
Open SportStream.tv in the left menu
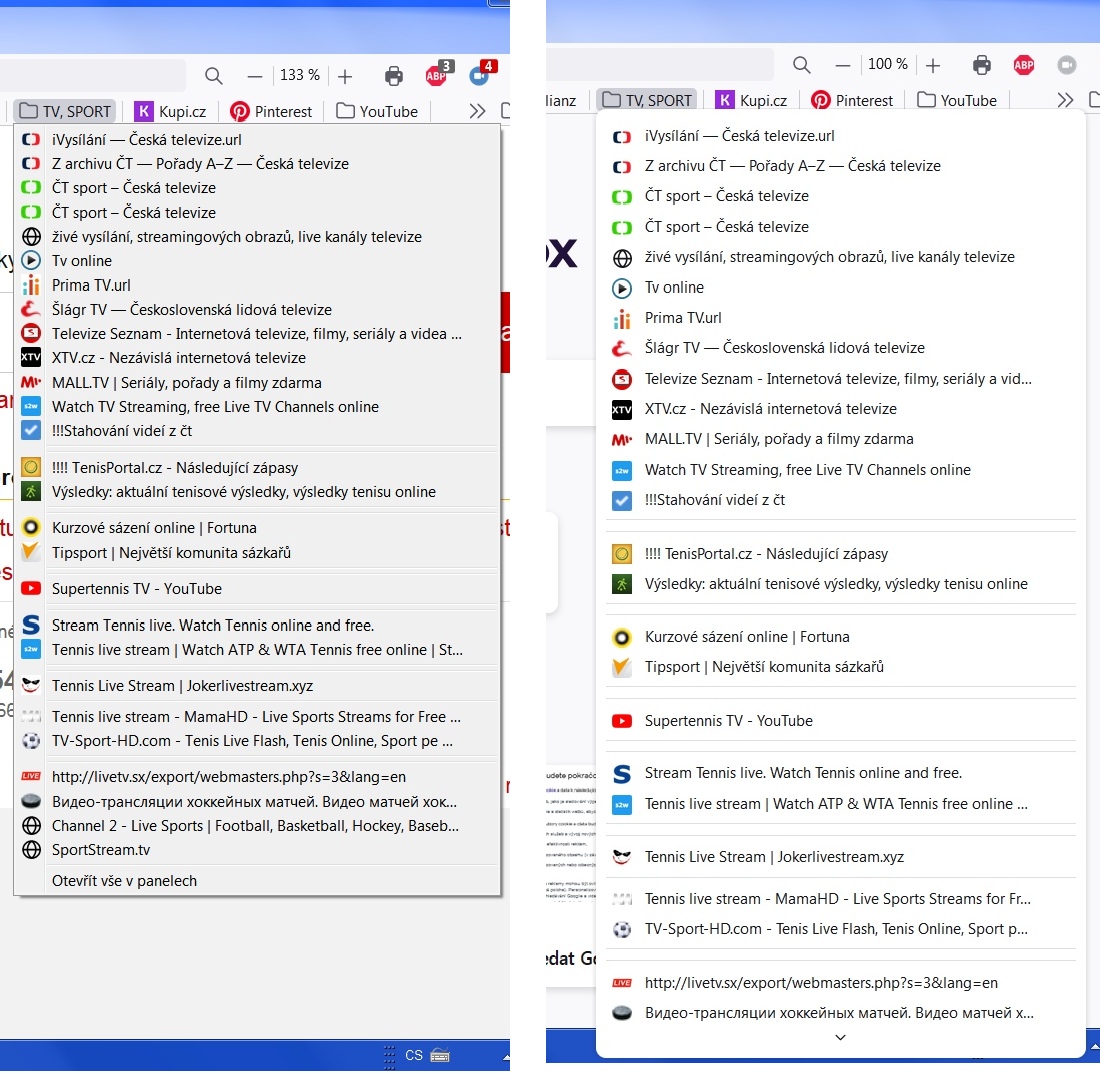(x=257, y=849)
